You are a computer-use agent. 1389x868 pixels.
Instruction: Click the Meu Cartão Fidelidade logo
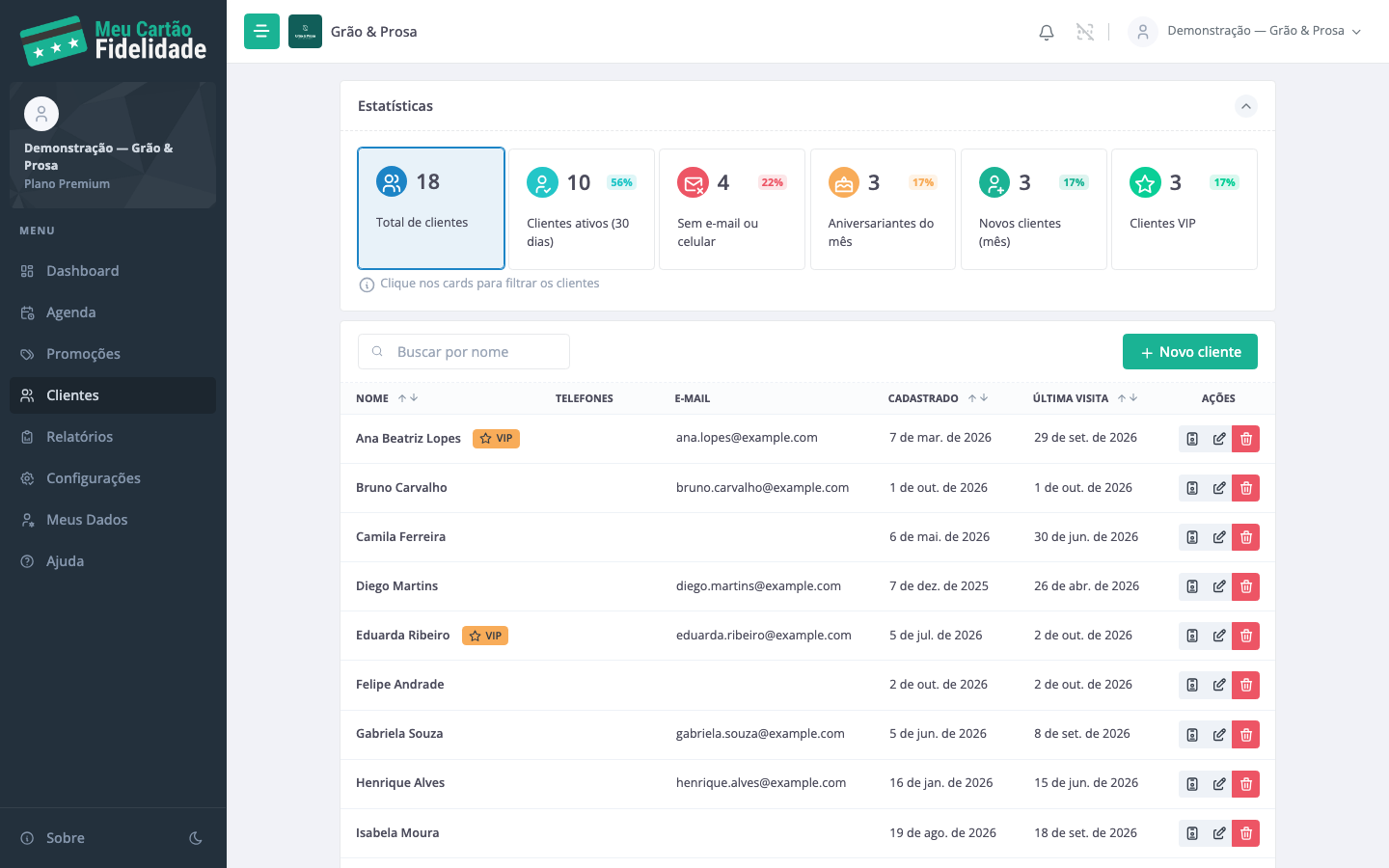(x=113, y=41)
